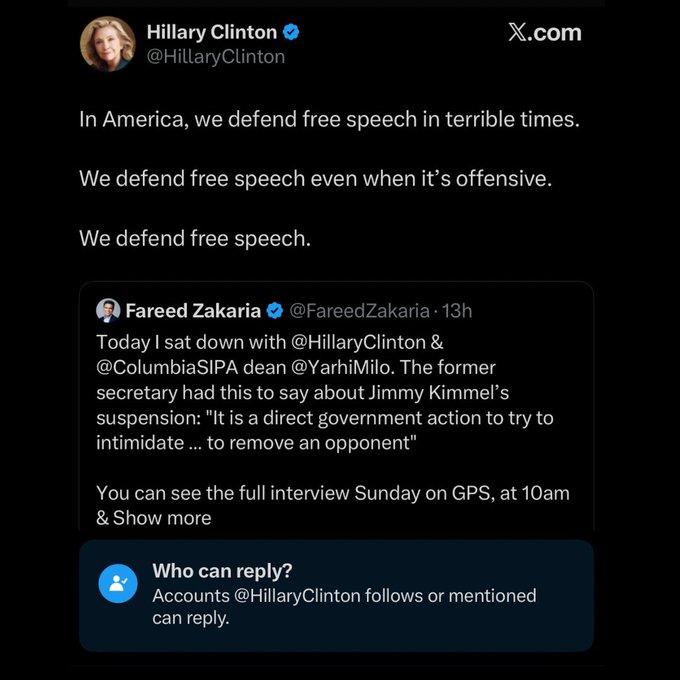Click the @FareedZakaria handle in quoted post
The width and height of the screenshot is (680, 680).
coord(359,310)
